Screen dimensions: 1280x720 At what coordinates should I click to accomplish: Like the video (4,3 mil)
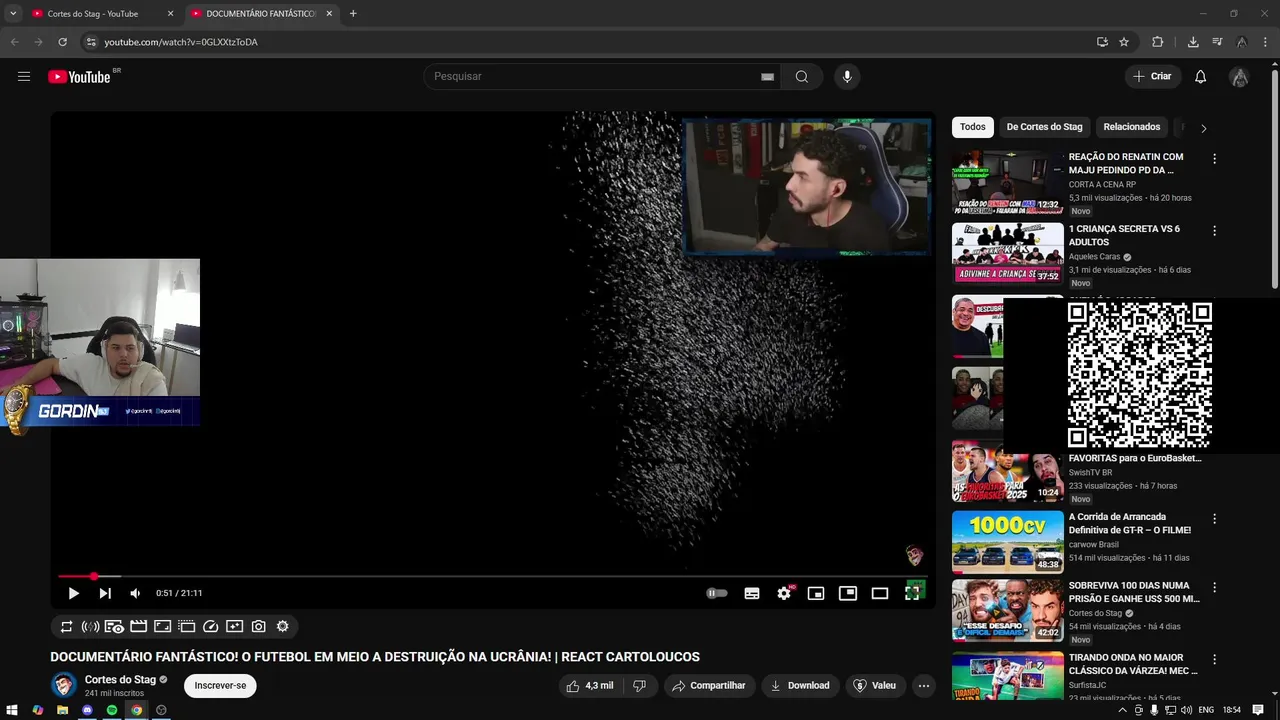[590, 686]
